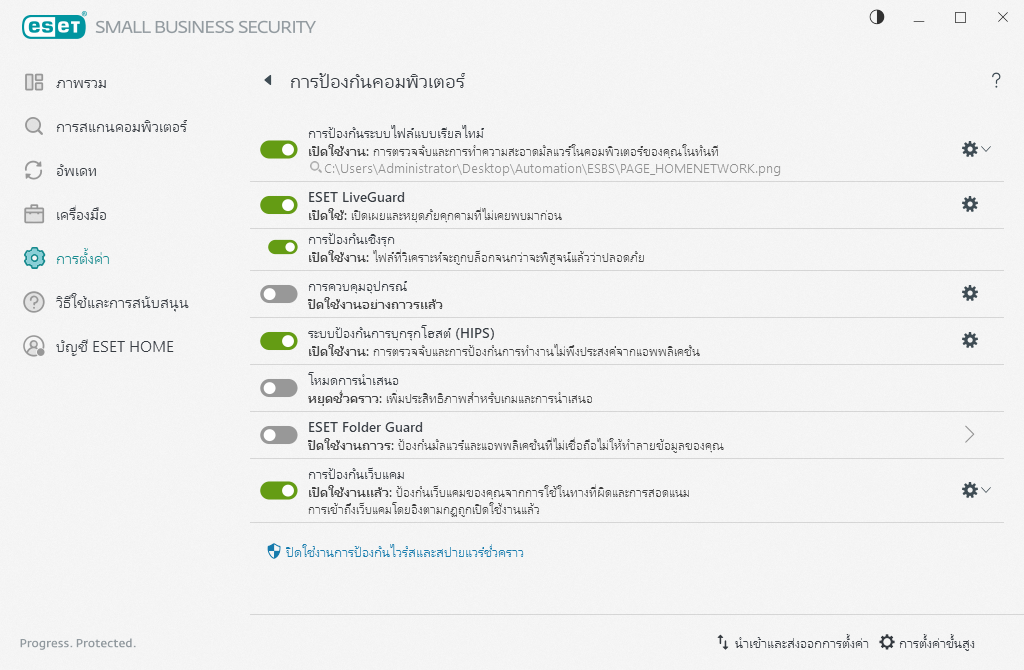Image resolution: width=1024 pixels, height=670 pixels.
Task: Enable the โหมดการนำเสนอ presentation mode toggle
Action: point(279,387)
